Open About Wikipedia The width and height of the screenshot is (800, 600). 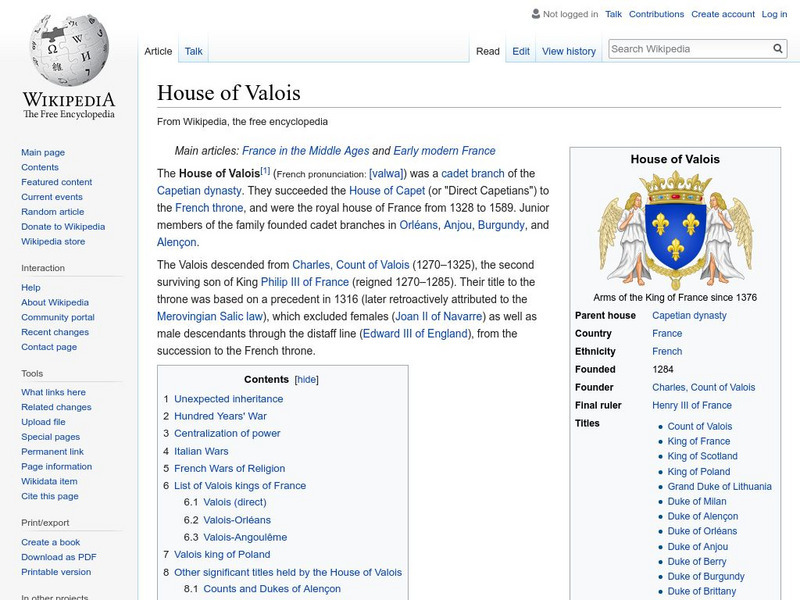point(55,302)
